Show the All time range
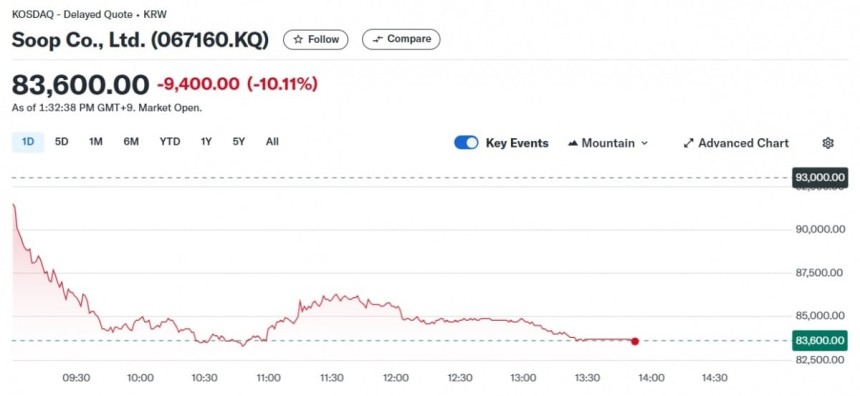860x396 pixels. tap(272, 142)
